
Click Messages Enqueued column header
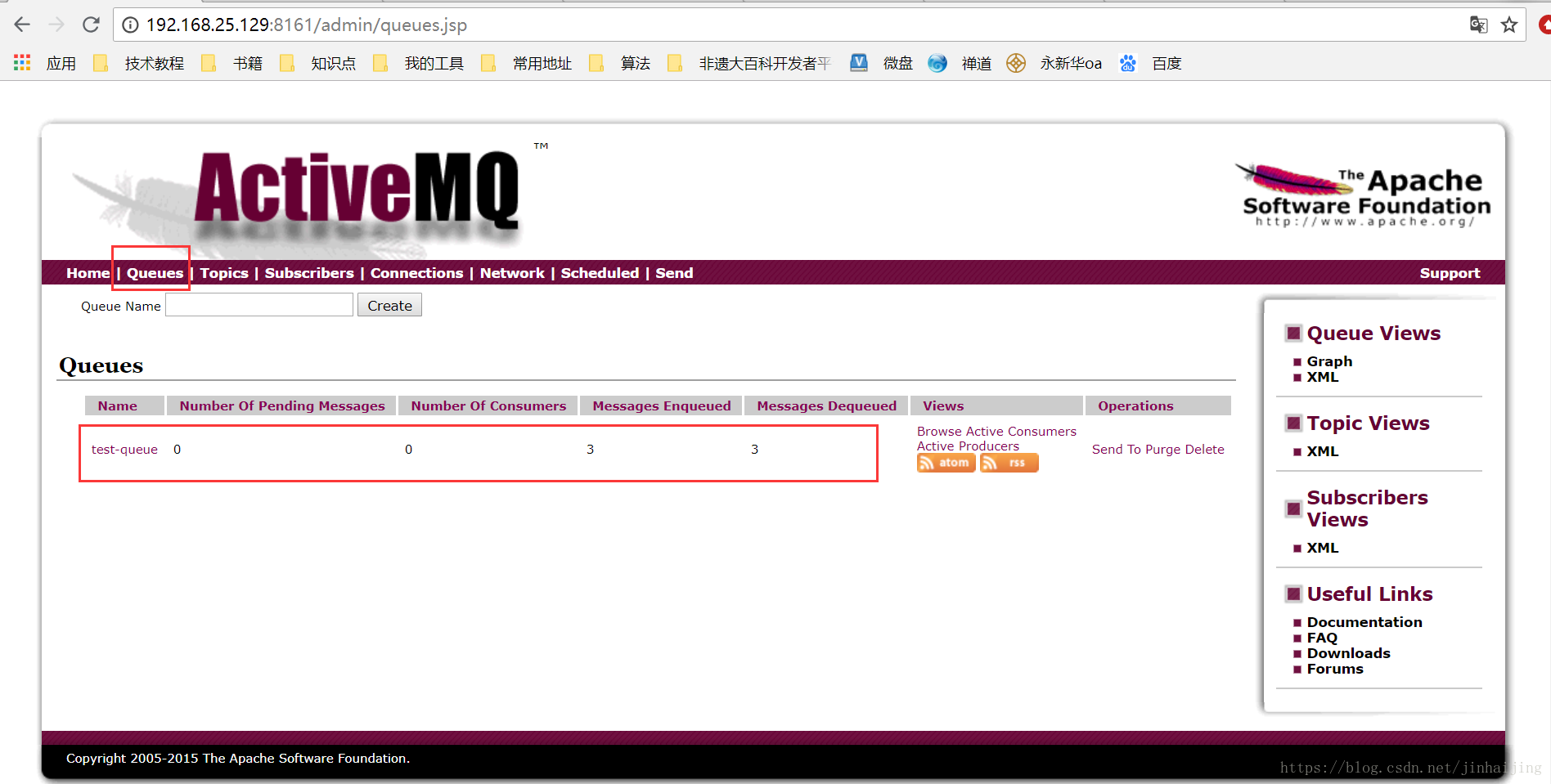coord(661,405)
